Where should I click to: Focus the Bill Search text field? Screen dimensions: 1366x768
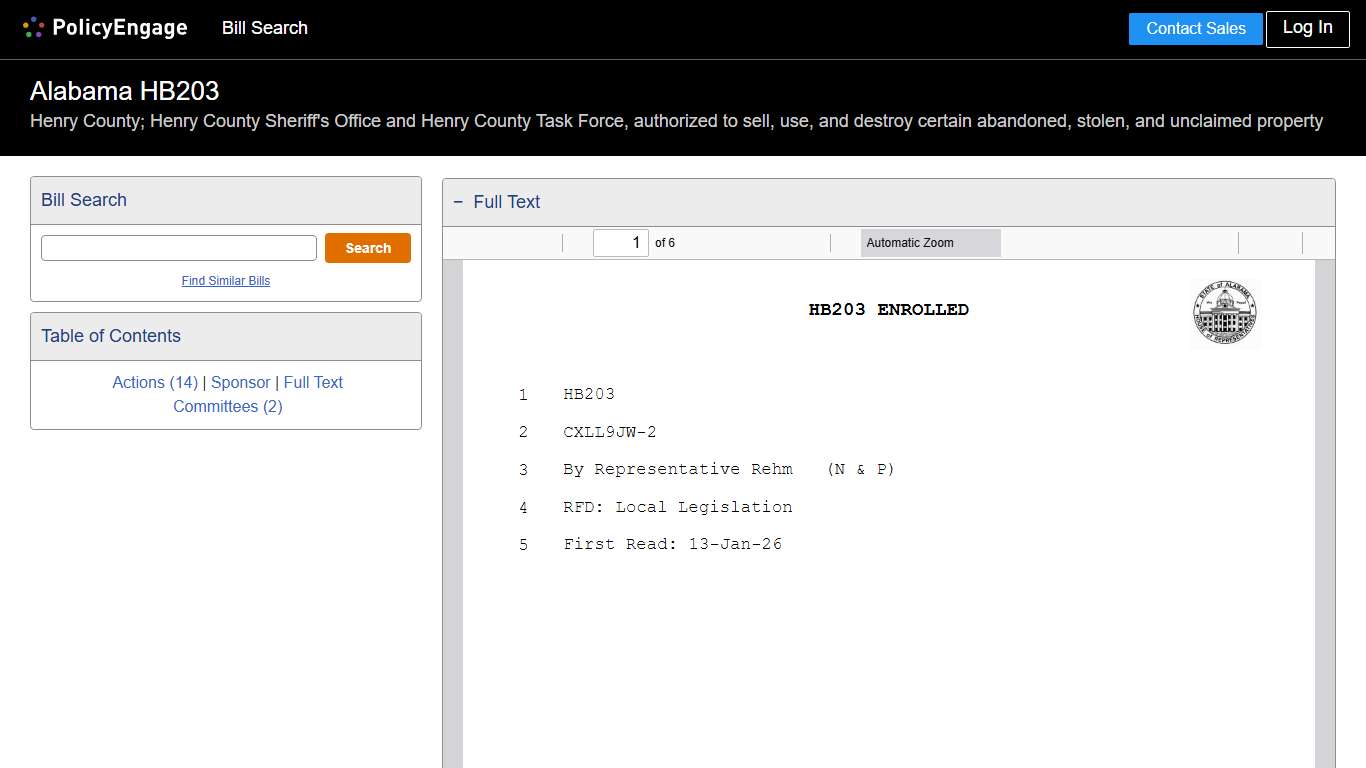click(x=179, y=248)
